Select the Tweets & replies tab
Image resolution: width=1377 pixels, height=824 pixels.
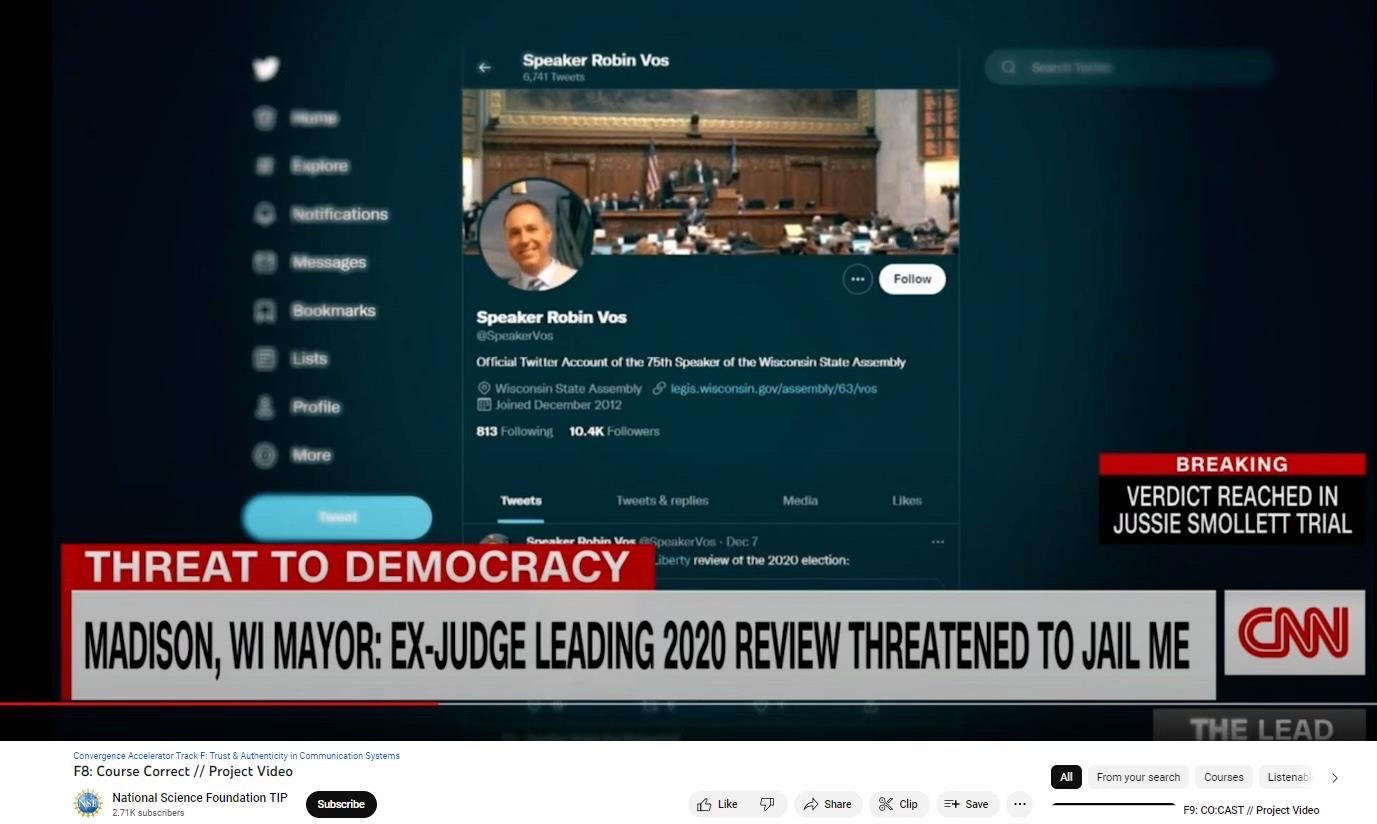coord(662,501)
